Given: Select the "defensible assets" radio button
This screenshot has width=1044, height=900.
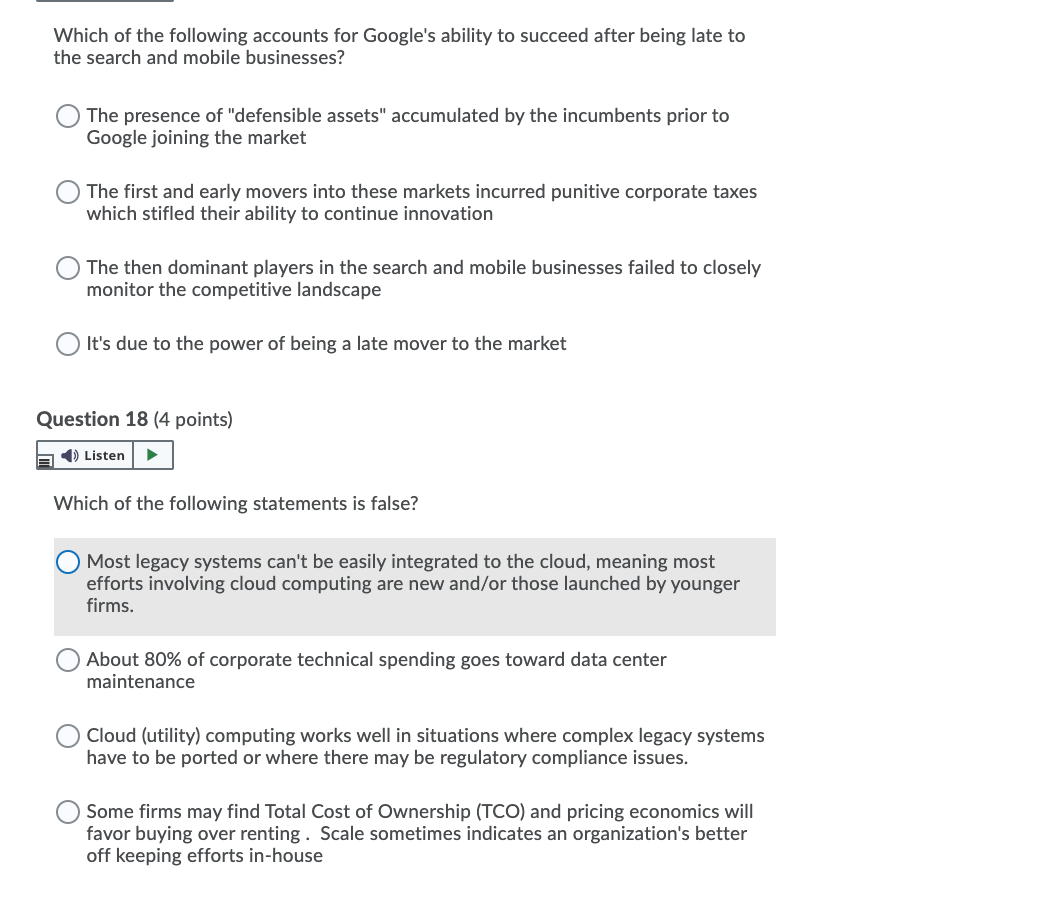Looking at the screenshot, I should point(68,116).
